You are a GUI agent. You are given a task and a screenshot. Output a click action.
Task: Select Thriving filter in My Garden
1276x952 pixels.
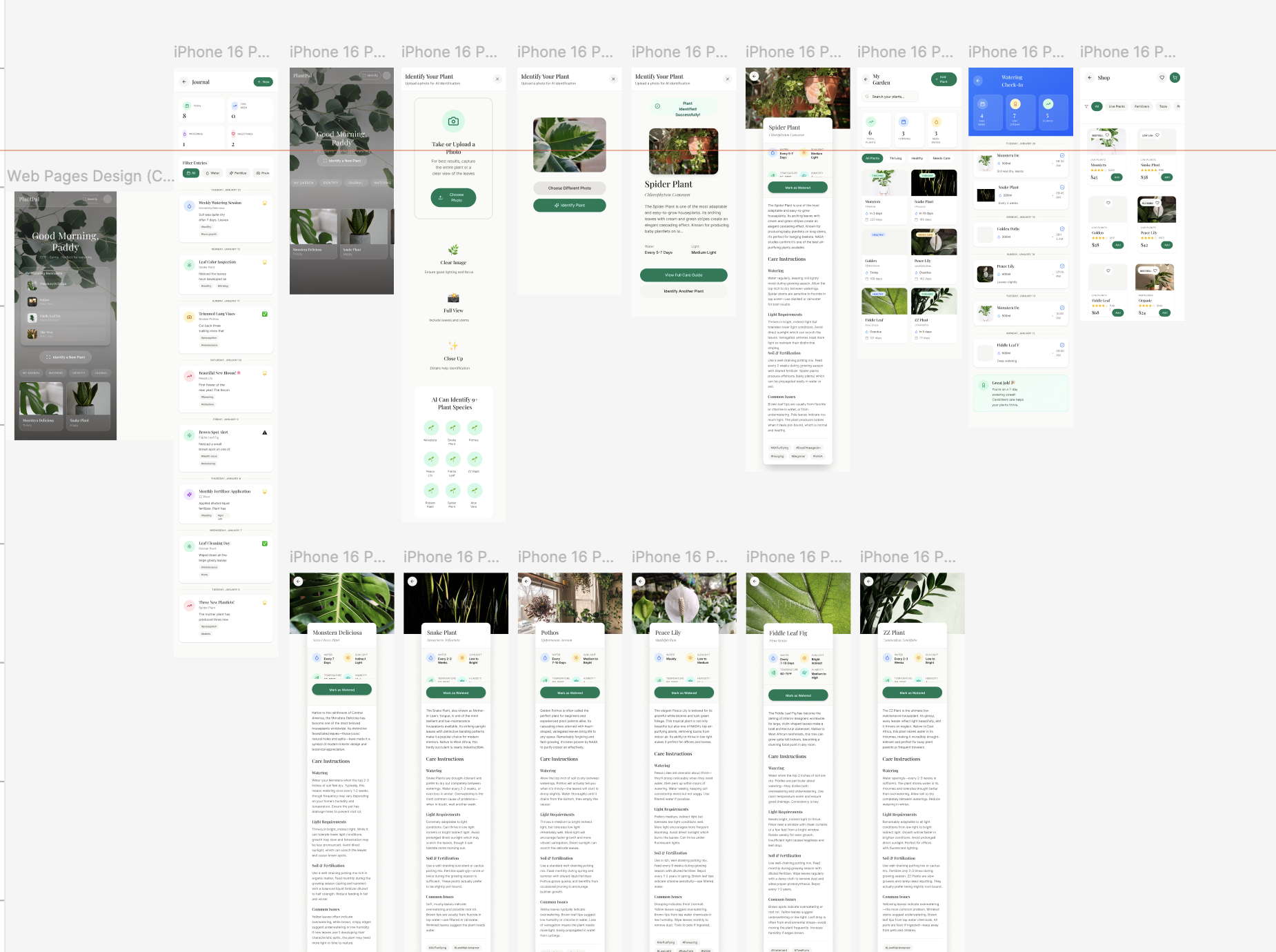point(895,158)
